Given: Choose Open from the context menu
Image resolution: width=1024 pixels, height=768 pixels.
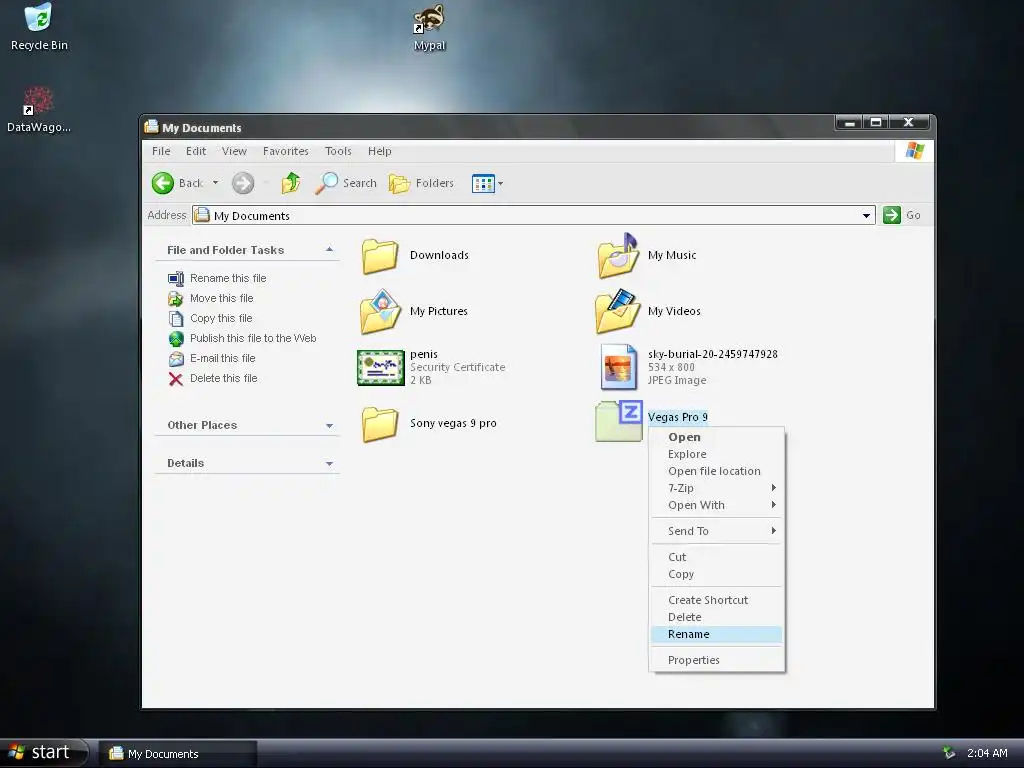Looking at the screenshot, I should [716, 437].
